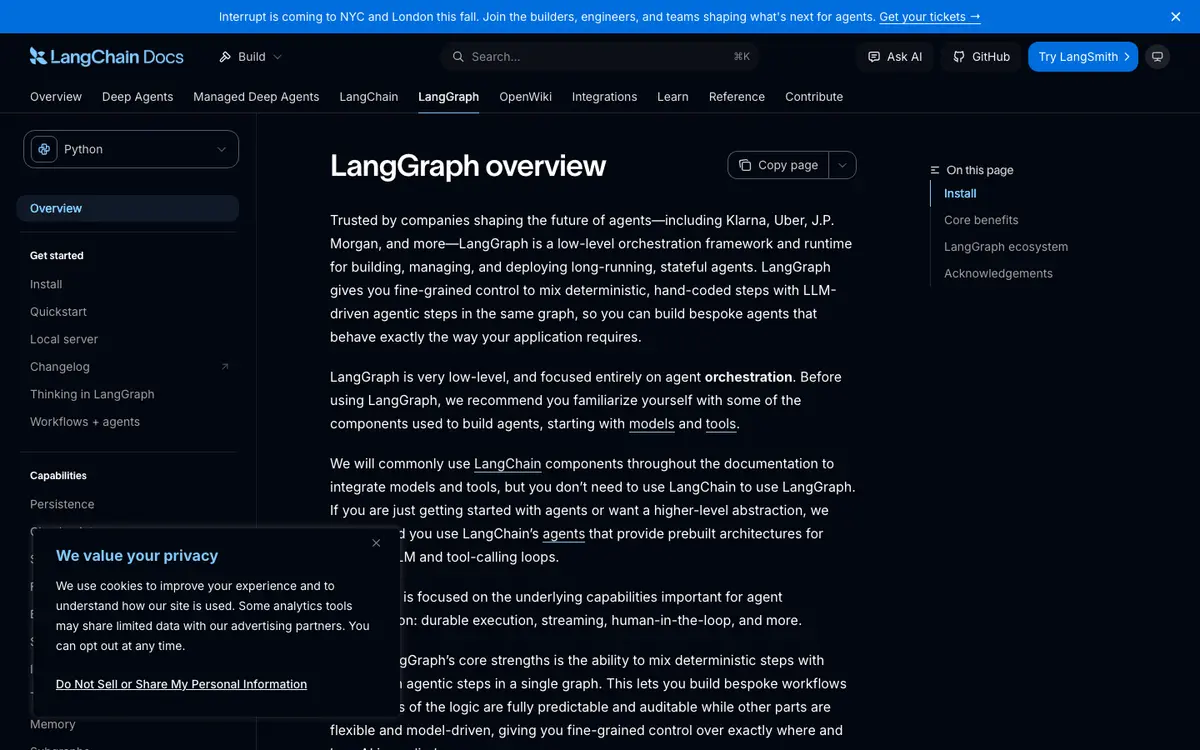Click the Try LangSmith arrow chevron
The image size is (1200, 750).
[1127, 57]
